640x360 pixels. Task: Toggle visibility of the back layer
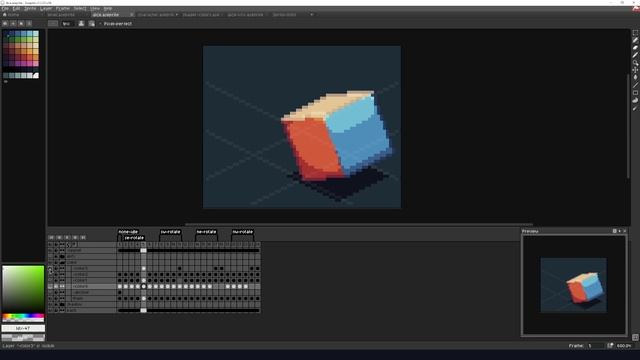click(x=50, y=310)
